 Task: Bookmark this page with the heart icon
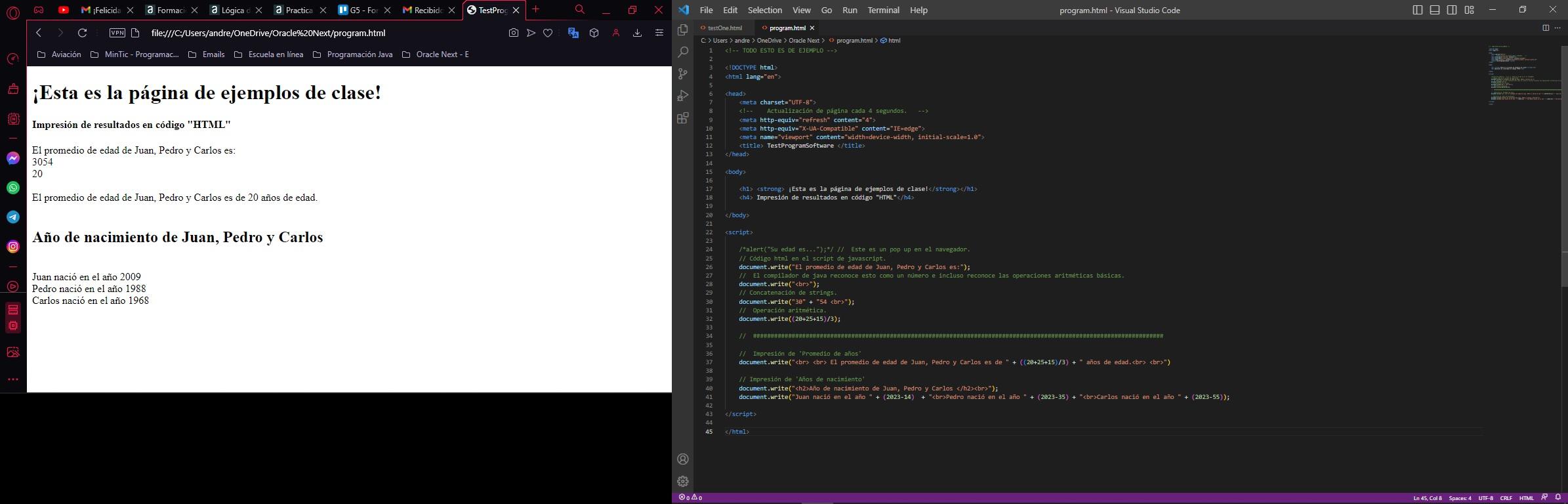point(548,33)
